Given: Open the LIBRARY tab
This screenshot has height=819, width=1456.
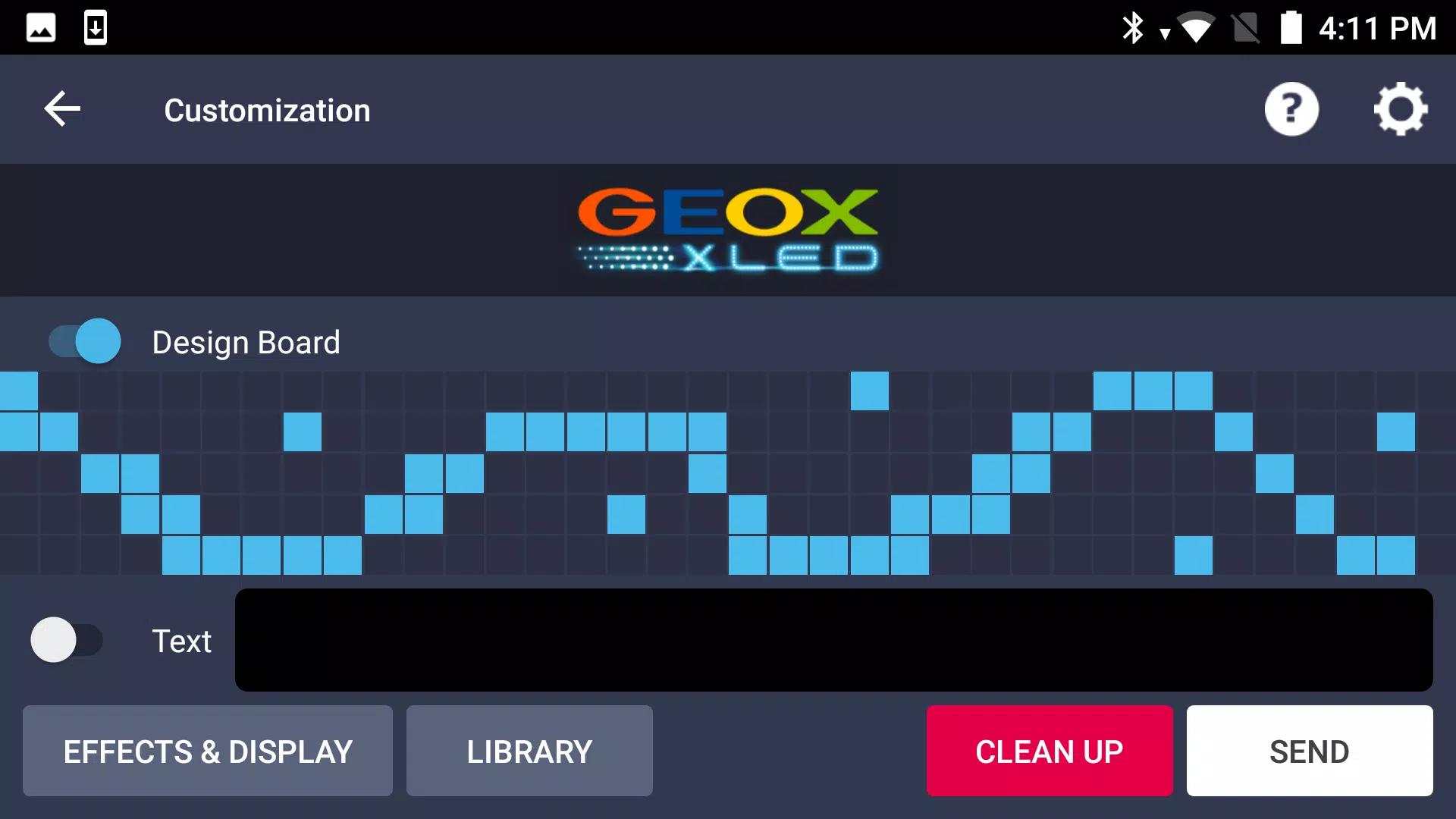Looking at the screenshot, I should 529,751.
